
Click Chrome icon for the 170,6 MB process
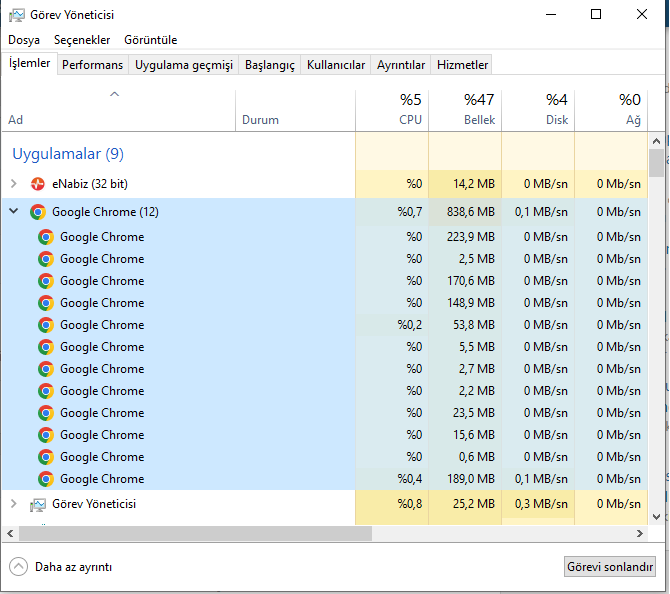[46, 281]
